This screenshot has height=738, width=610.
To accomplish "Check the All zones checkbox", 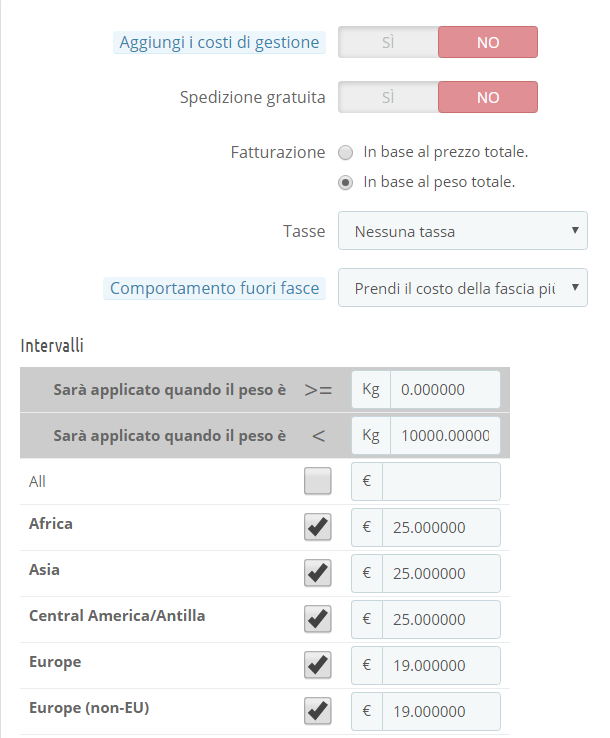I will pyautogui.click(x=318, y=482).
